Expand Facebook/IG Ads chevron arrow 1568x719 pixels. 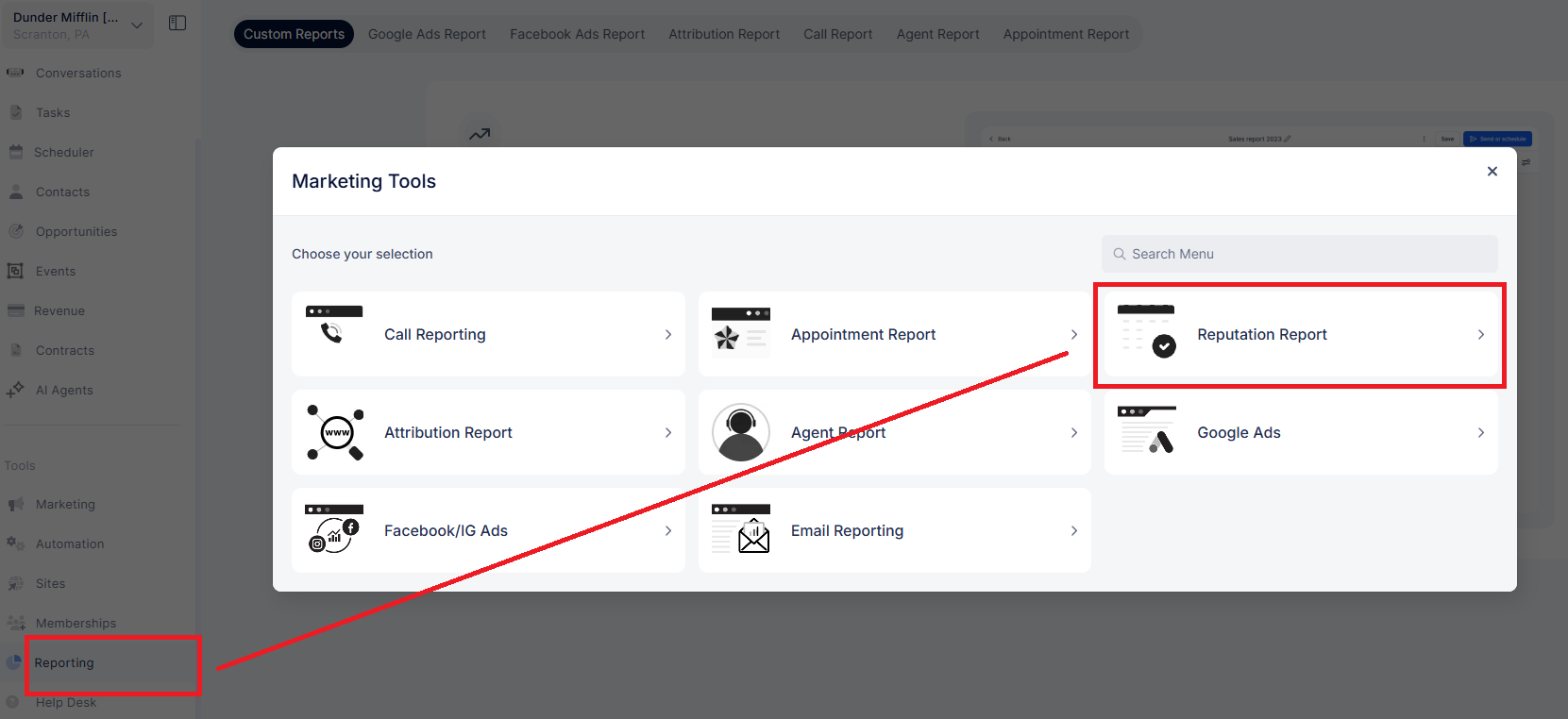668,530
